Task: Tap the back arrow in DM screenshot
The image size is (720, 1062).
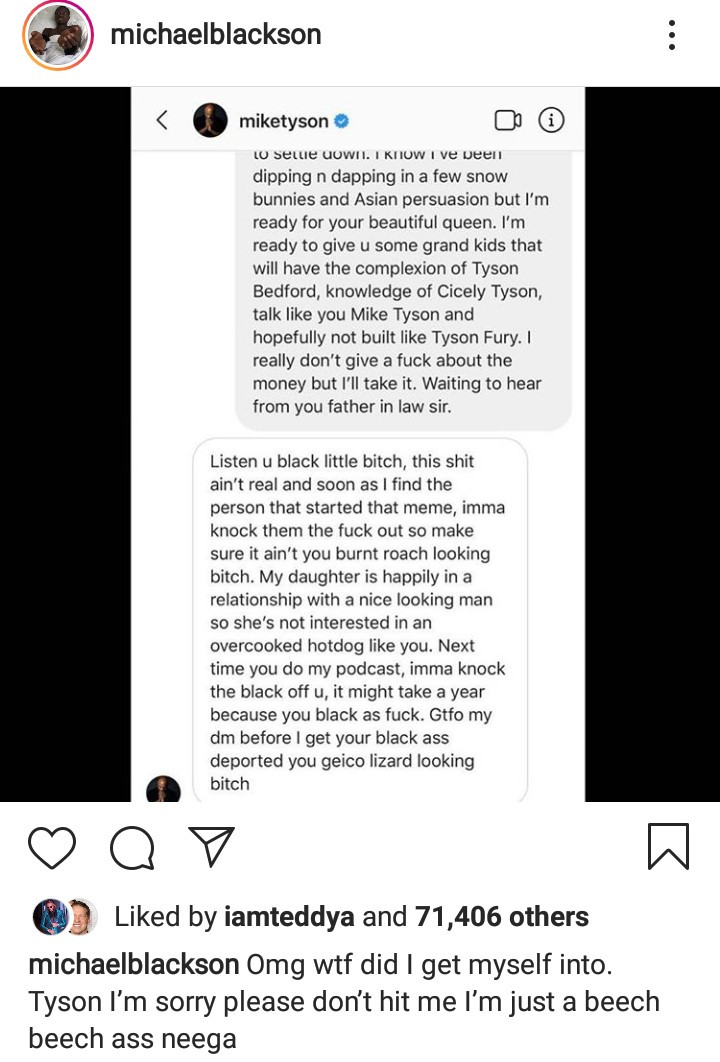Action: 162,121
